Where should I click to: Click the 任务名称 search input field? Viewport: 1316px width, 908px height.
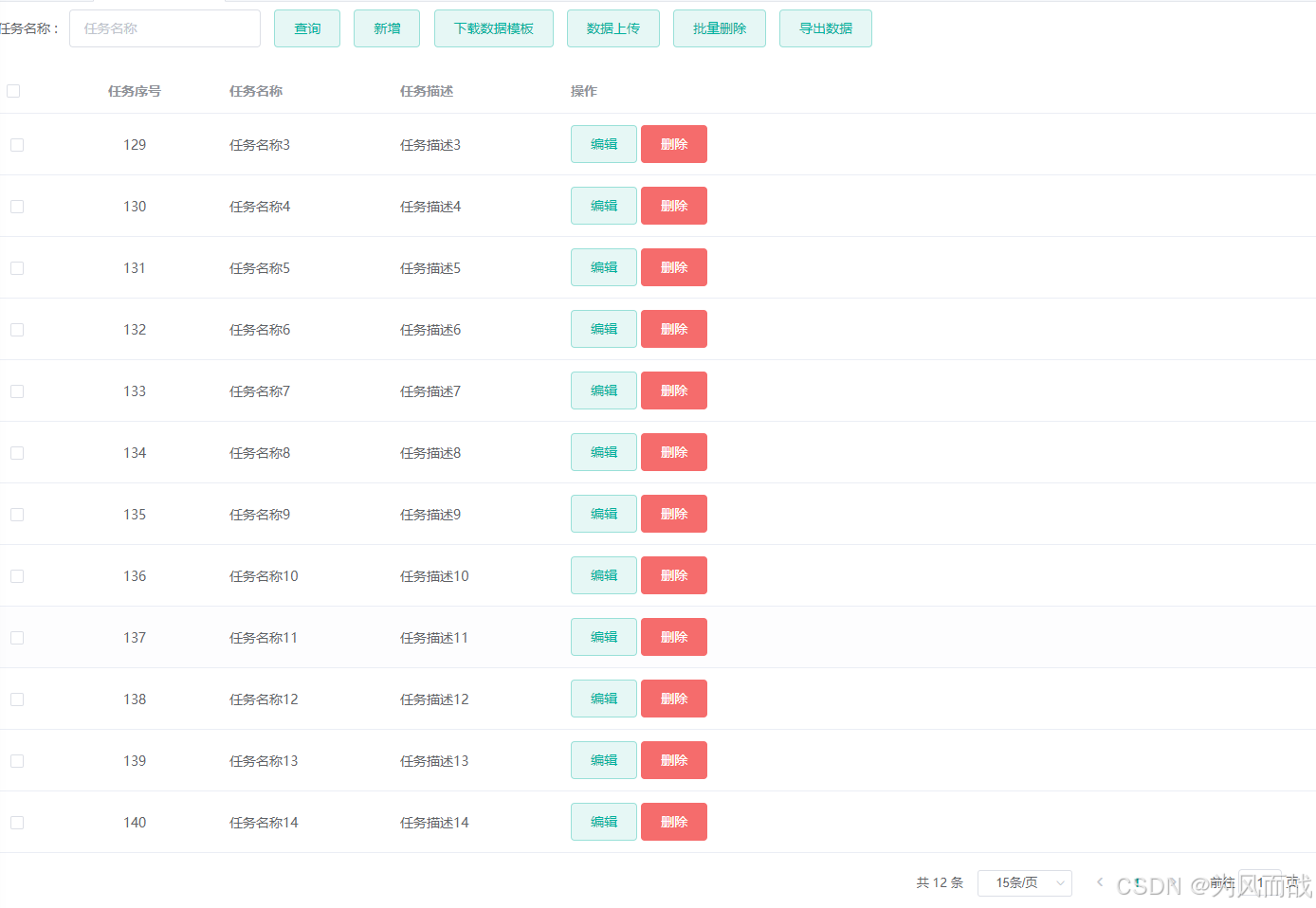point(164,28)
